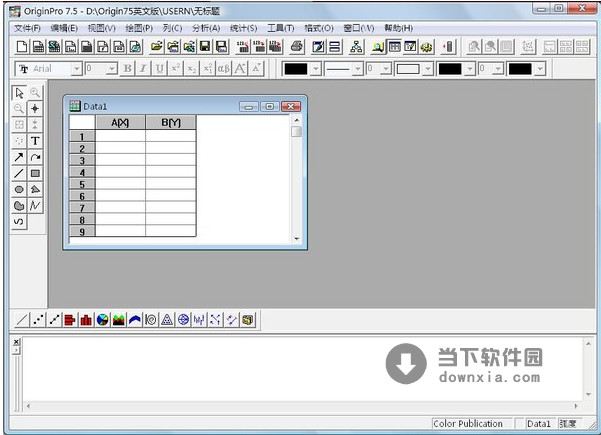The height and width of the screenshot is (435, 601).
Task: Click the Add New Columns icon
Action: click(x=448, y=47)
